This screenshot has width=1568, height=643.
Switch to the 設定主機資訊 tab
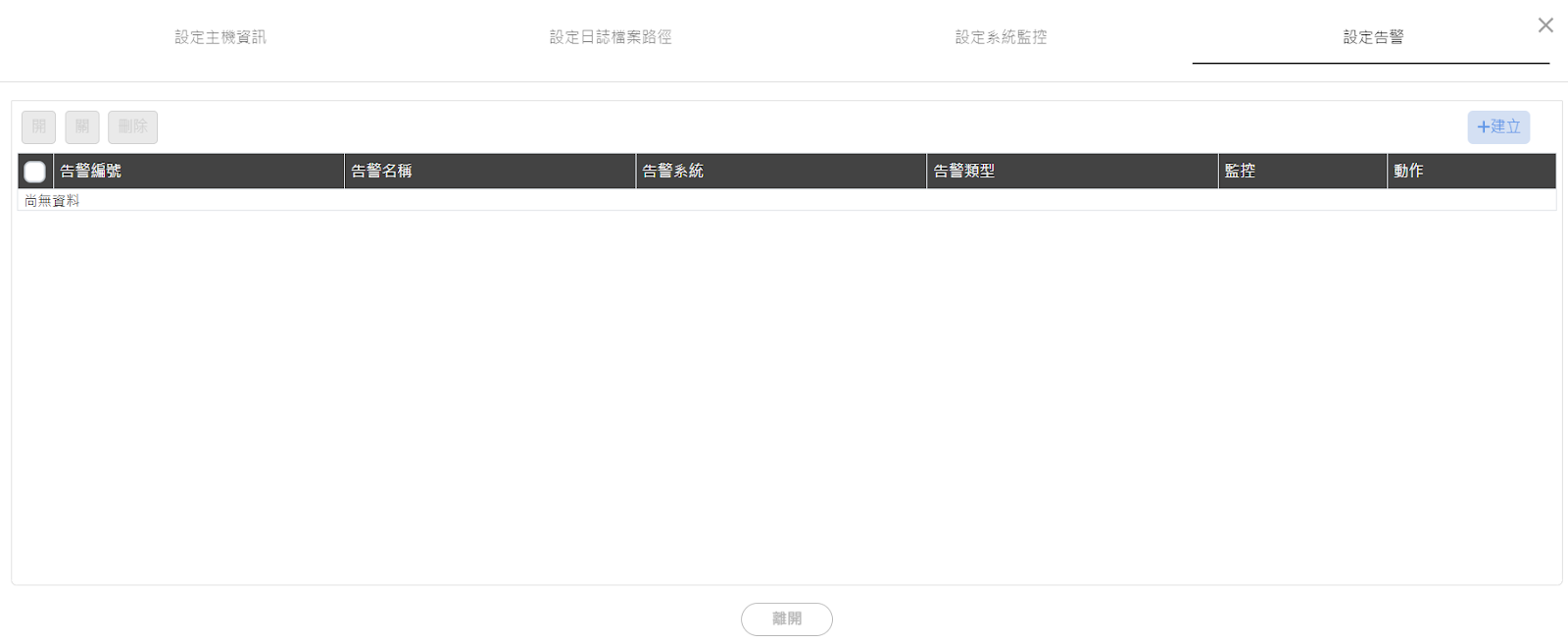point(220,37)
